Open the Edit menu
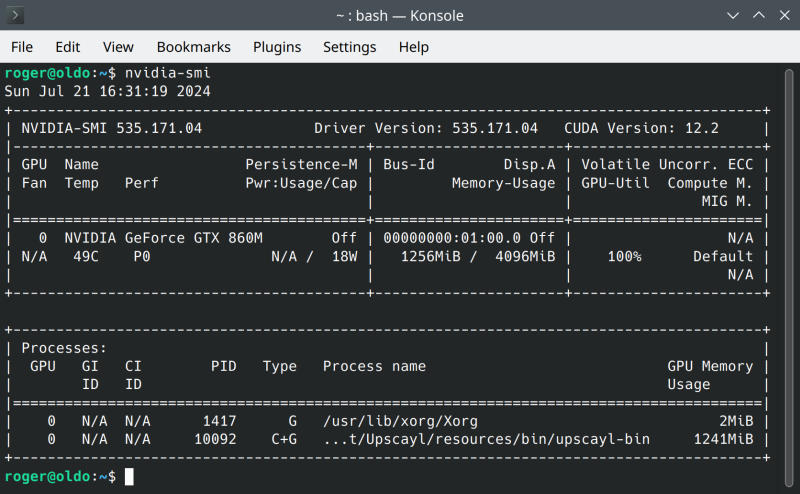This screenshot has height=494, width=800. pyautogui.click(x=68, y=47)
